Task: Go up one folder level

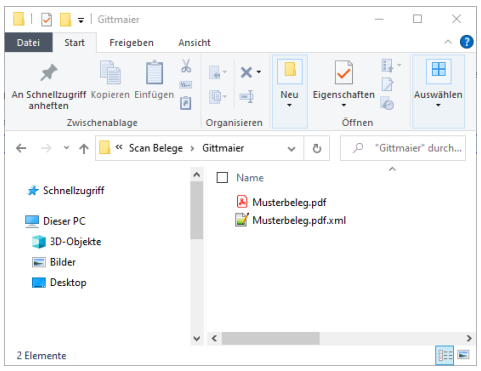Action: click(x=84, y=148)
